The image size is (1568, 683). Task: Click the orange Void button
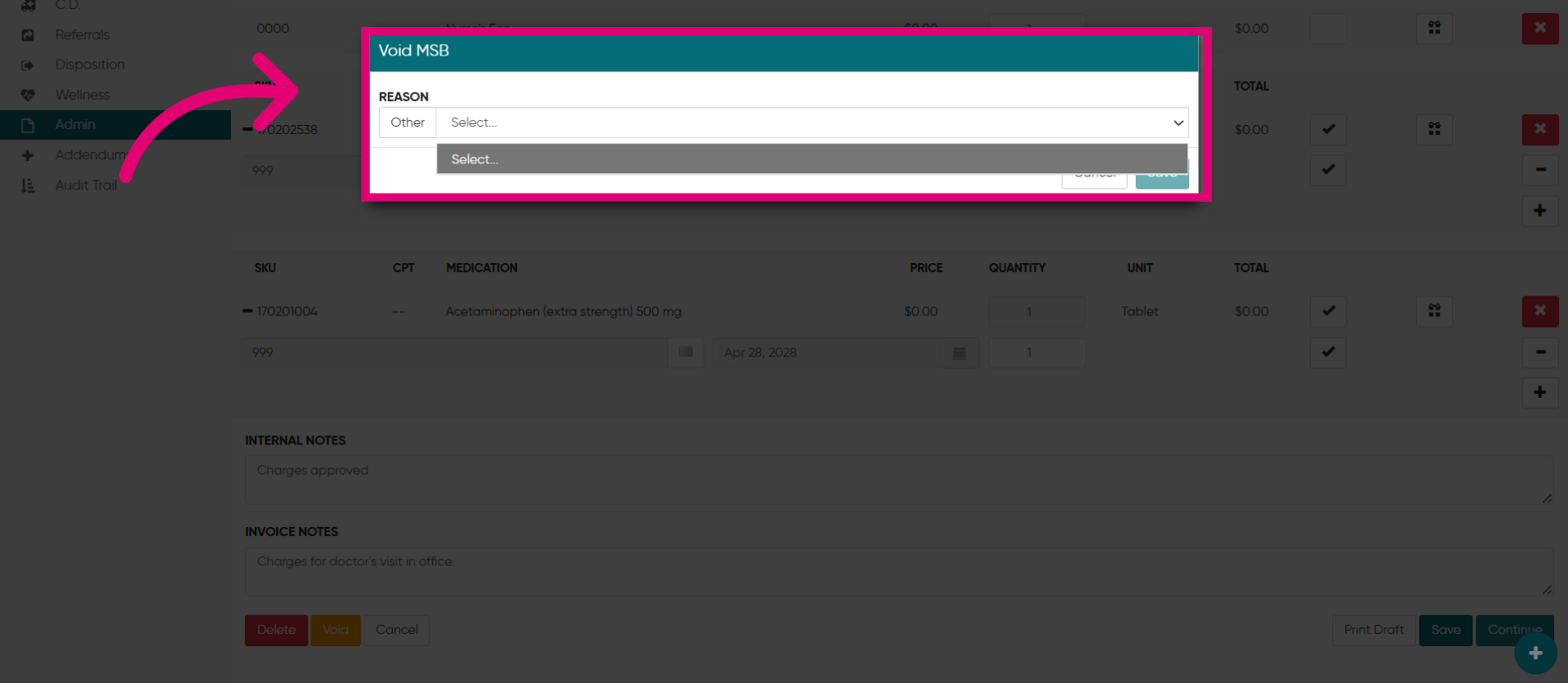(336, 630)
